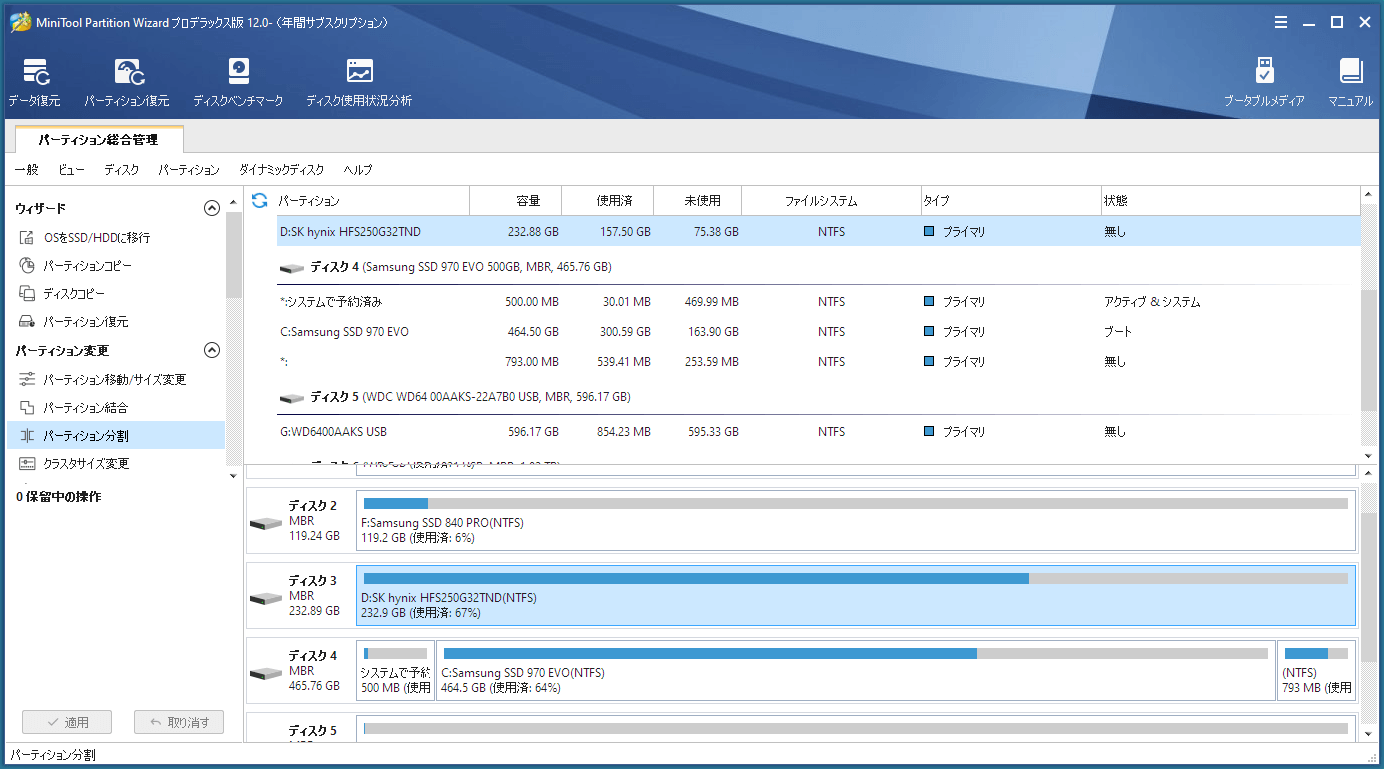Image resolution: width=1384 pixels, height=769 pixels.
Task: Click the 適用 apply button
Action: coord(67,722)
